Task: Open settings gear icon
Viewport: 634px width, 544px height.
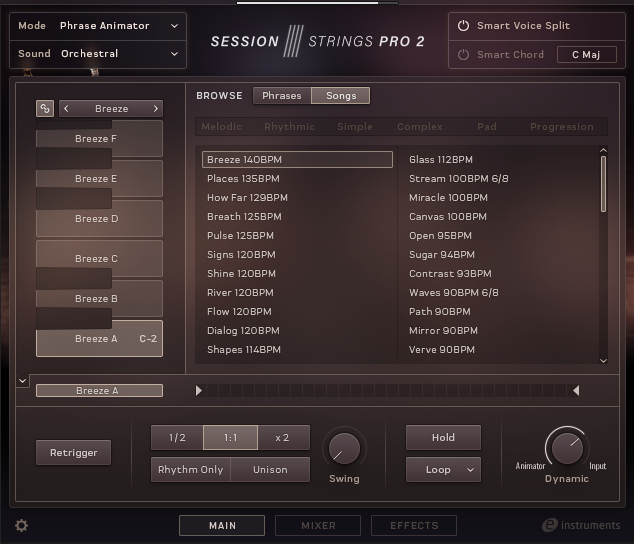Action: [21, 525]
